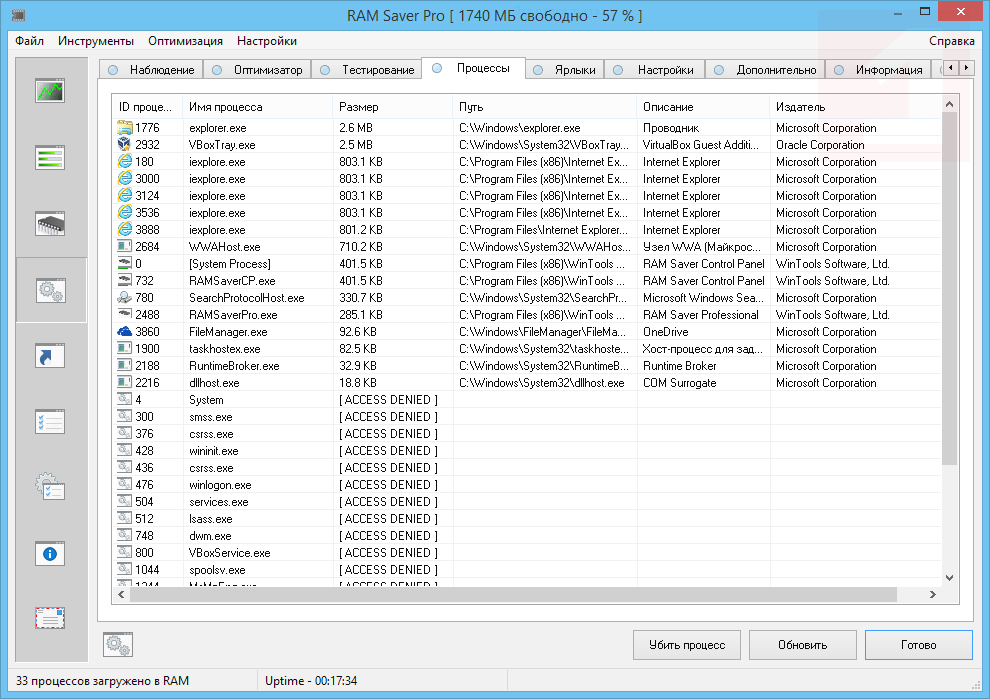Click the OneDrive cloud icon for FileManager.exe
This screenshot has height=699, width=990.
click(x=125, y=332)
